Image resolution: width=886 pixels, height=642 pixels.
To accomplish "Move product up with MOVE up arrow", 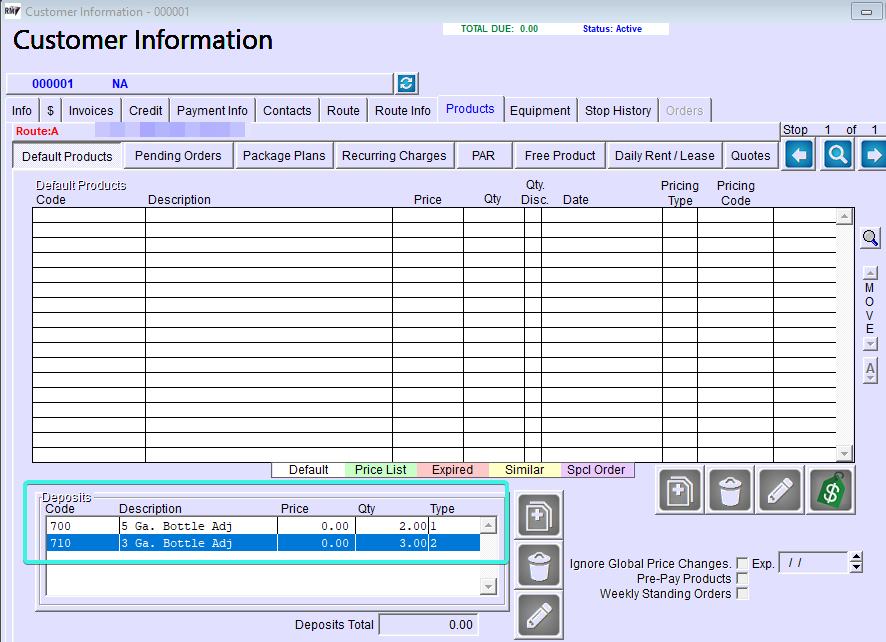I will tap(870, 273).
